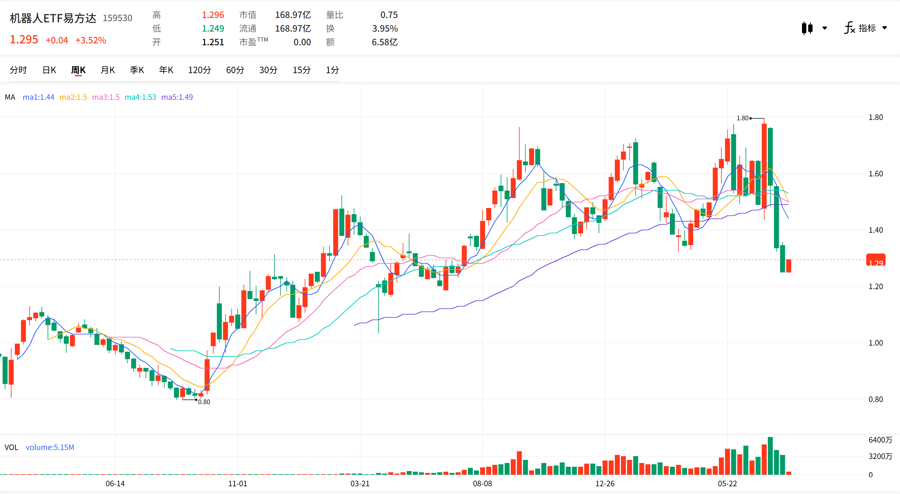Switch to the 月K tab
Viewport: 900px width, 494px height.
pos(107,70)
